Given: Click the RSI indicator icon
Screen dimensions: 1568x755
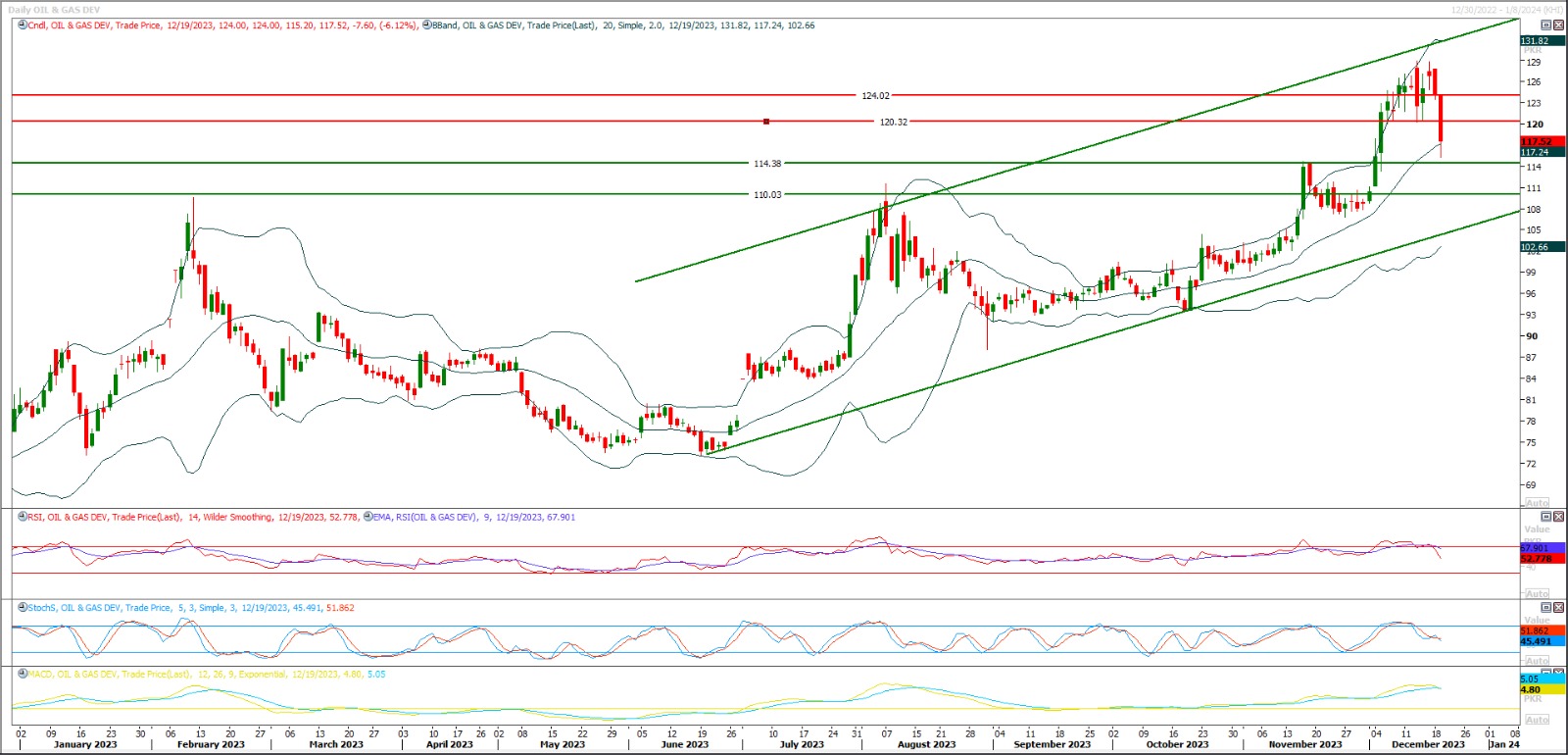Looking at the screenshot, I should [23, 517].
